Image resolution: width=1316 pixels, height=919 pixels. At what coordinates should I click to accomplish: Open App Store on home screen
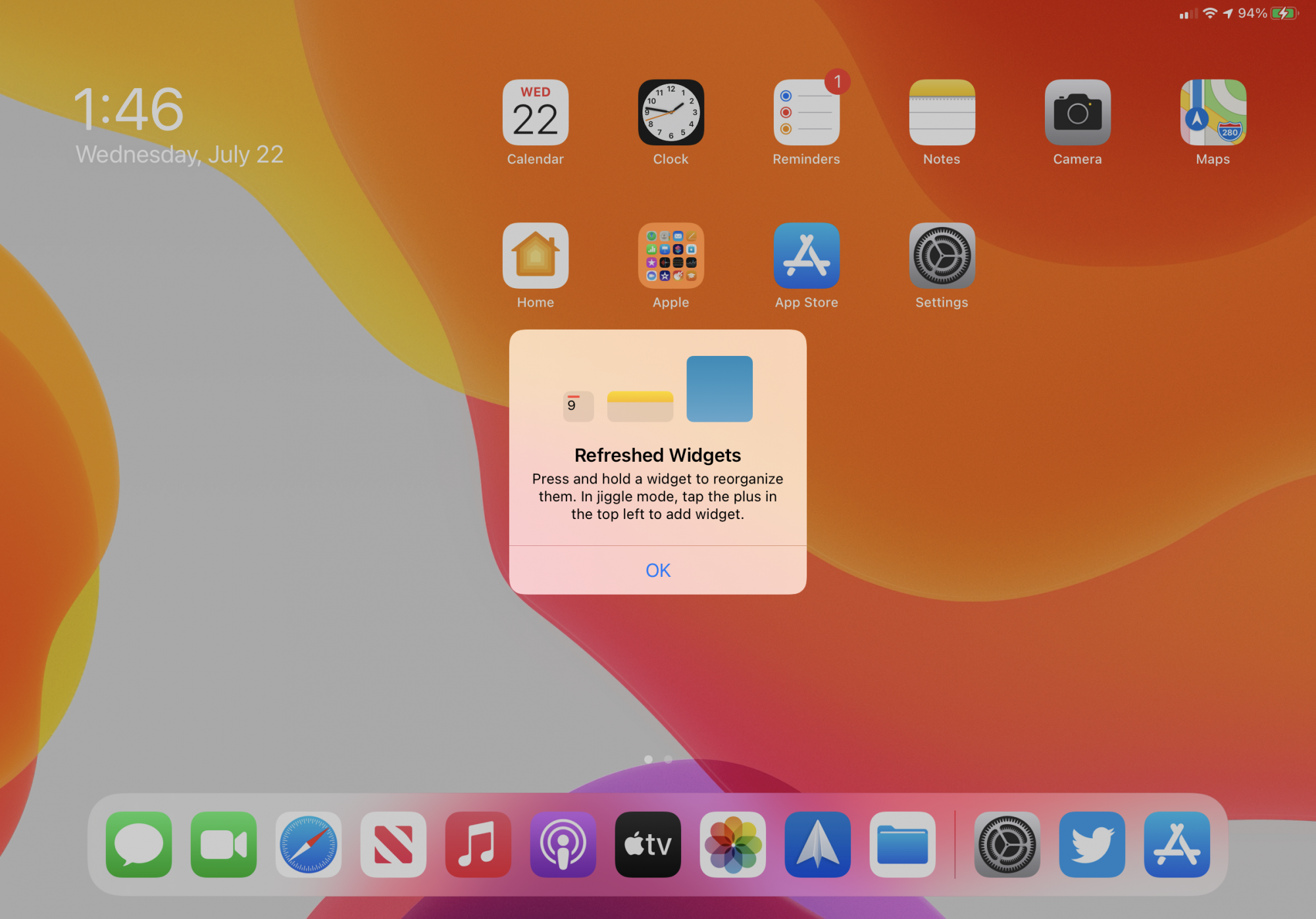806,256
